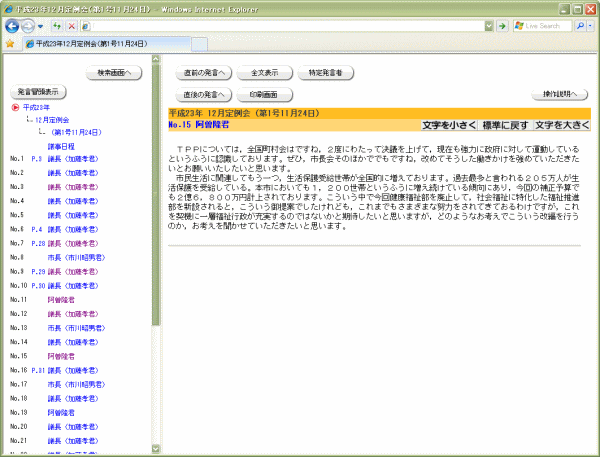
Task: Click the Live Search magnifier icon
Action: (x=580, y=26)
